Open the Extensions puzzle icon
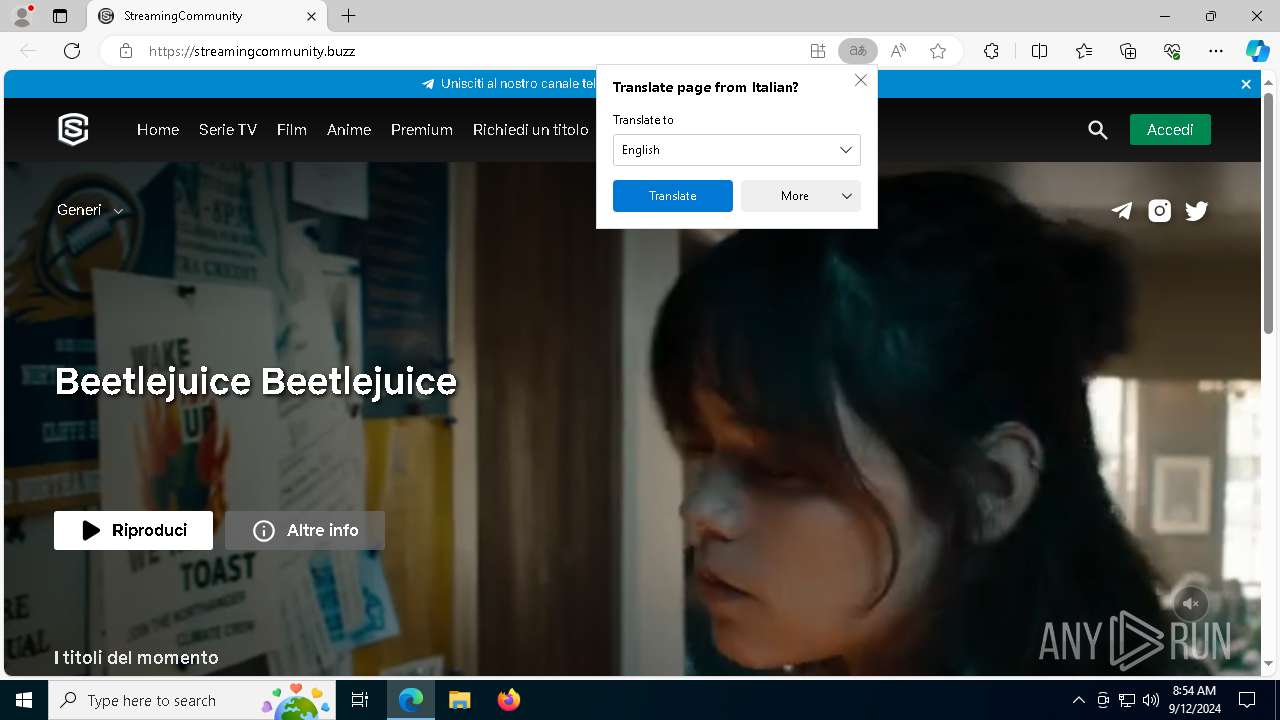Viewport: 1280px width, 720px height. click(x=991, y=51)
